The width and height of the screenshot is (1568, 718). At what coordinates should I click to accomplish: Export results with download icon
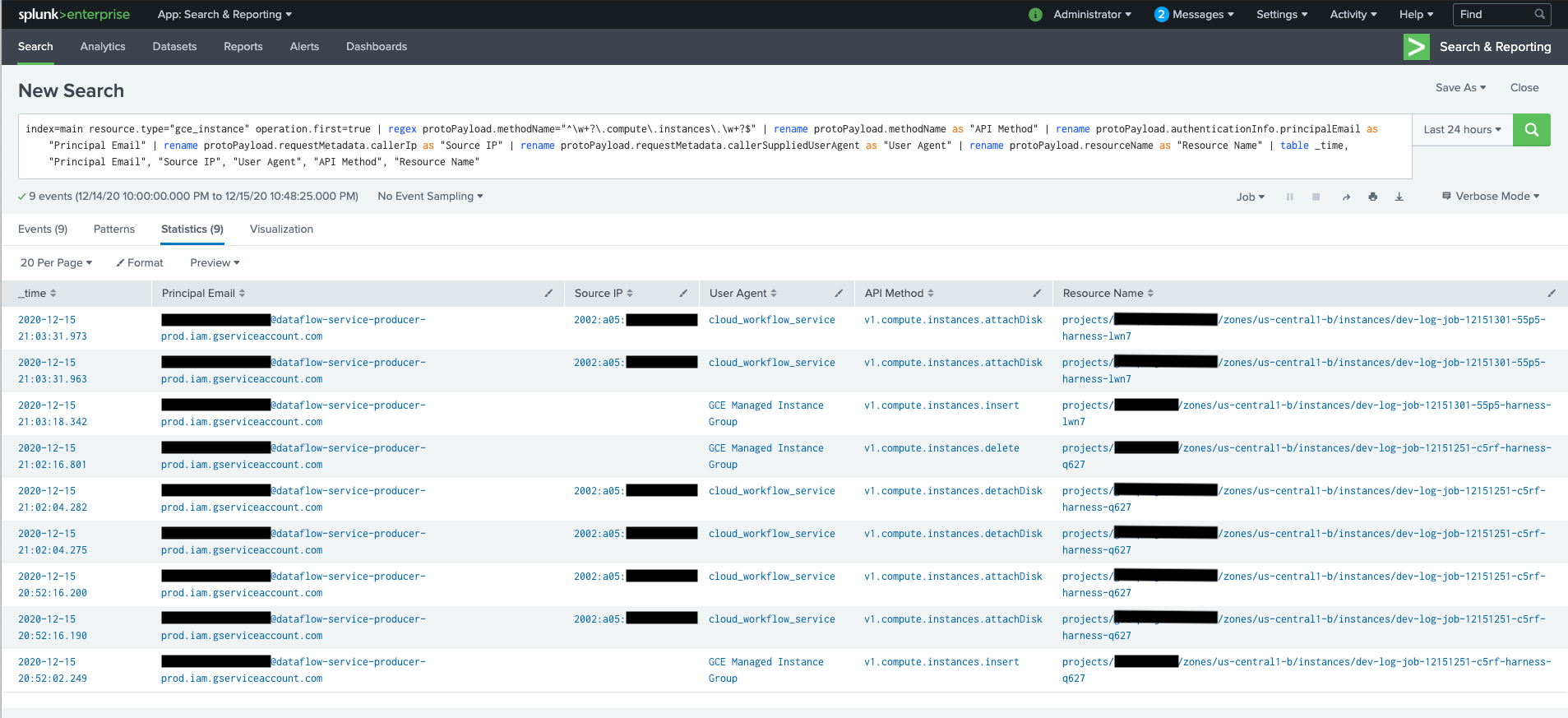[x=1399, y=197]
